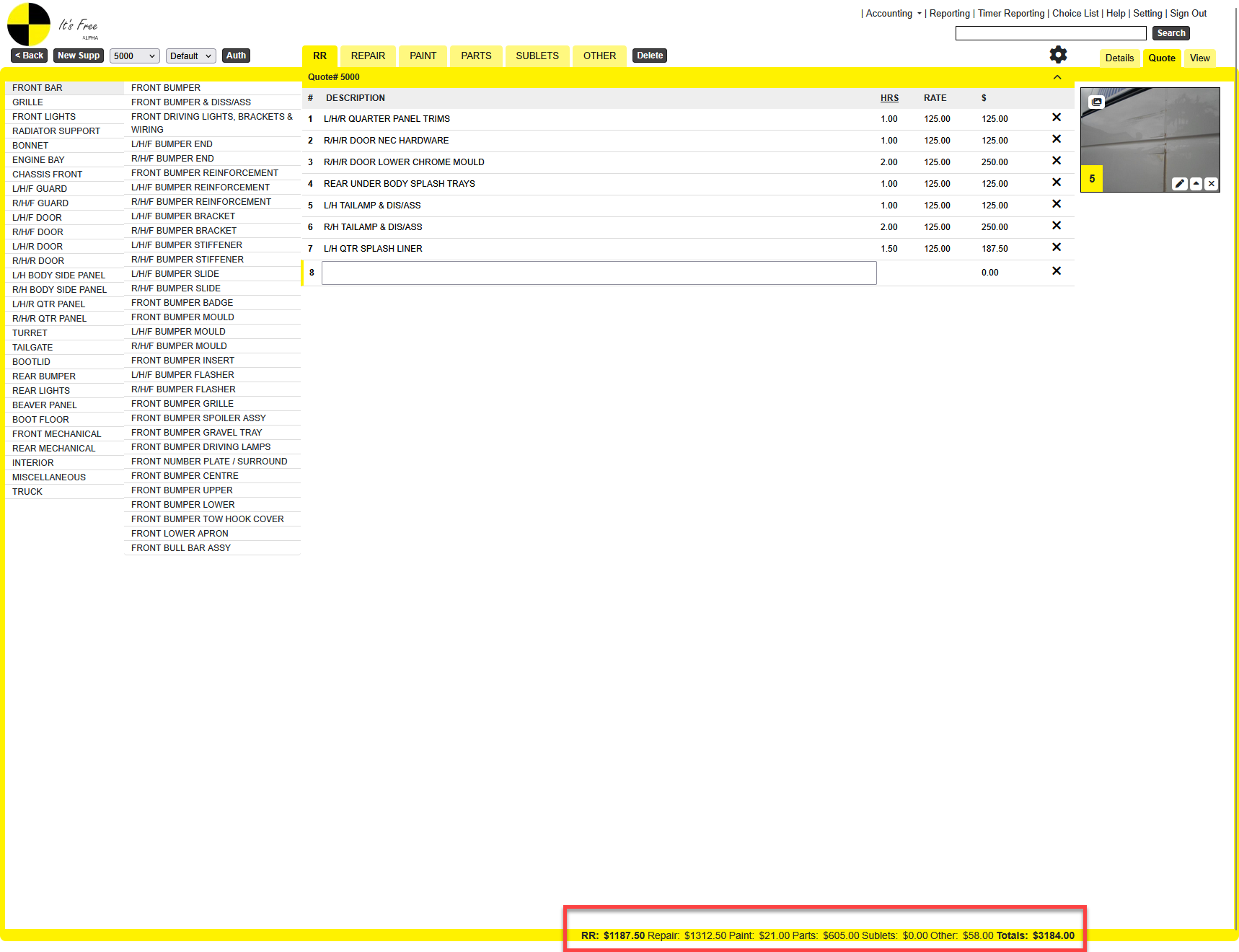Expand the Accounting menu
The height and width of the screenshot is (952, 1239).
(893, 14)
